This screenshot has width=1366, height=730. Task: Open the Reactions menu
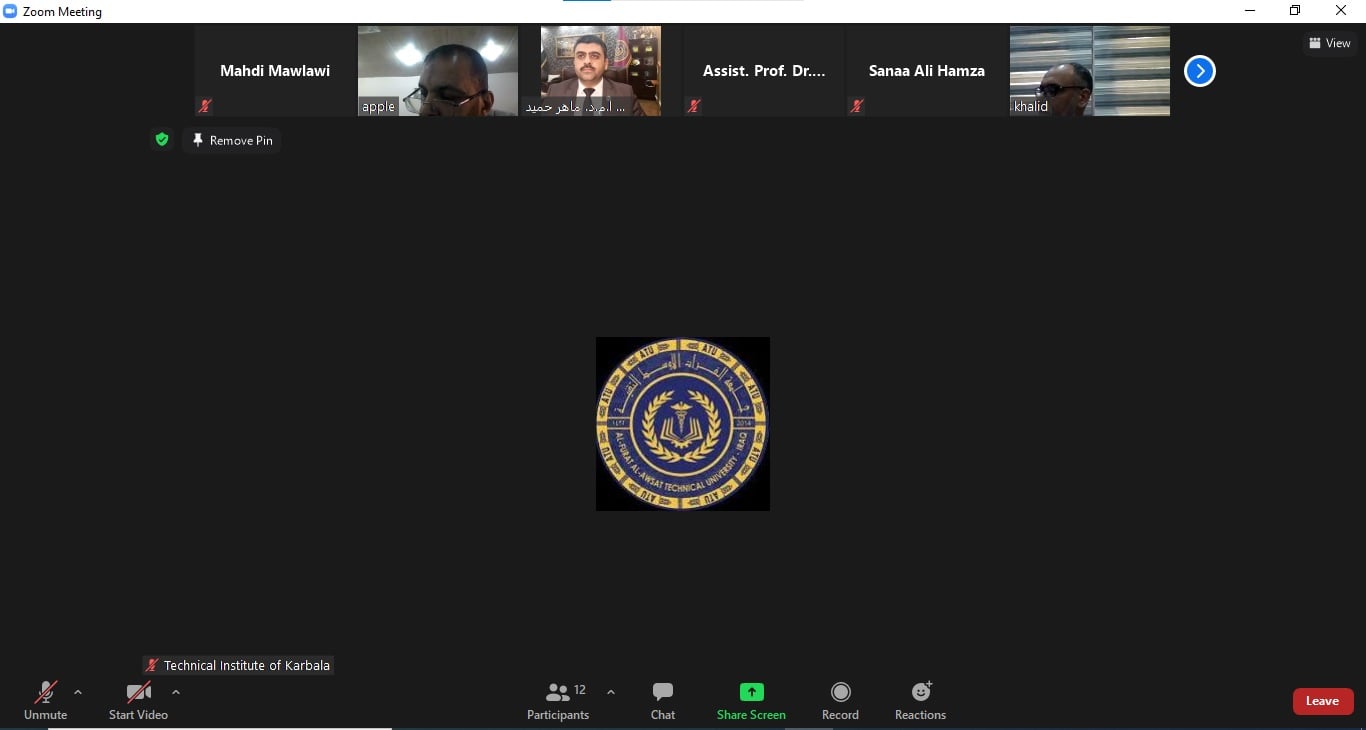click(920, 700)
